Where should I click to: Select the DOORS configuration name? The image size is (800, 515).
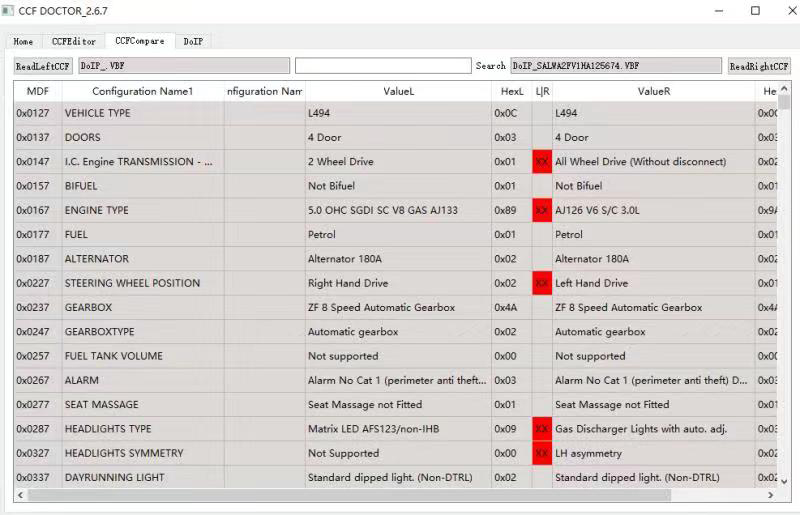83,137
